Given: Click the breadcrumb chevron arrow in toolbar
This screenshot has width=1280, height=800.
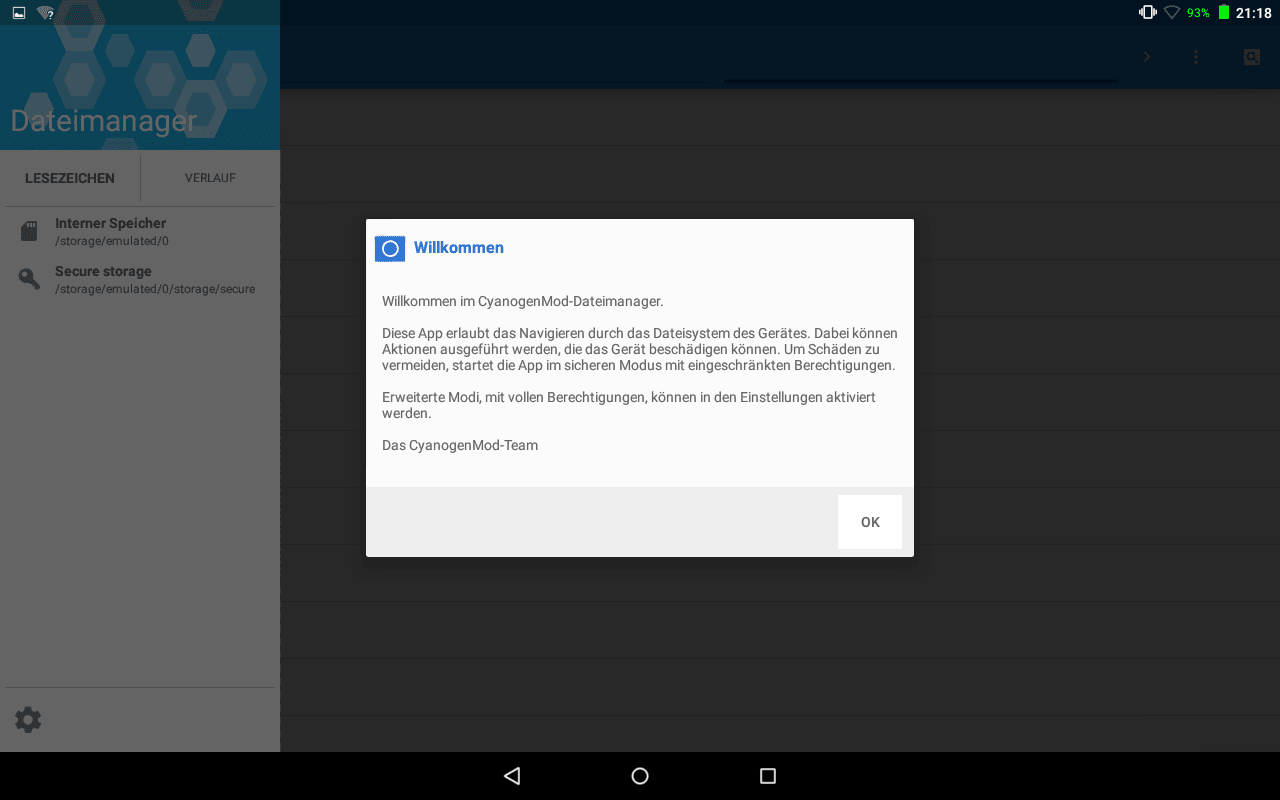Looking at the screenshot, I should (1147, 57).
